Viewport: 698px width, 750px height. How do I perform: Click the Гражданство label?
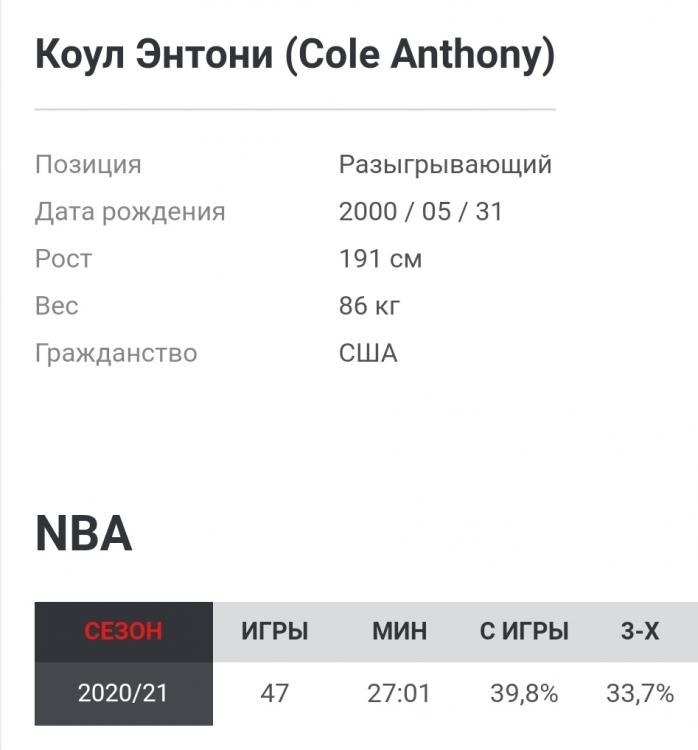[x=116, y=353]
